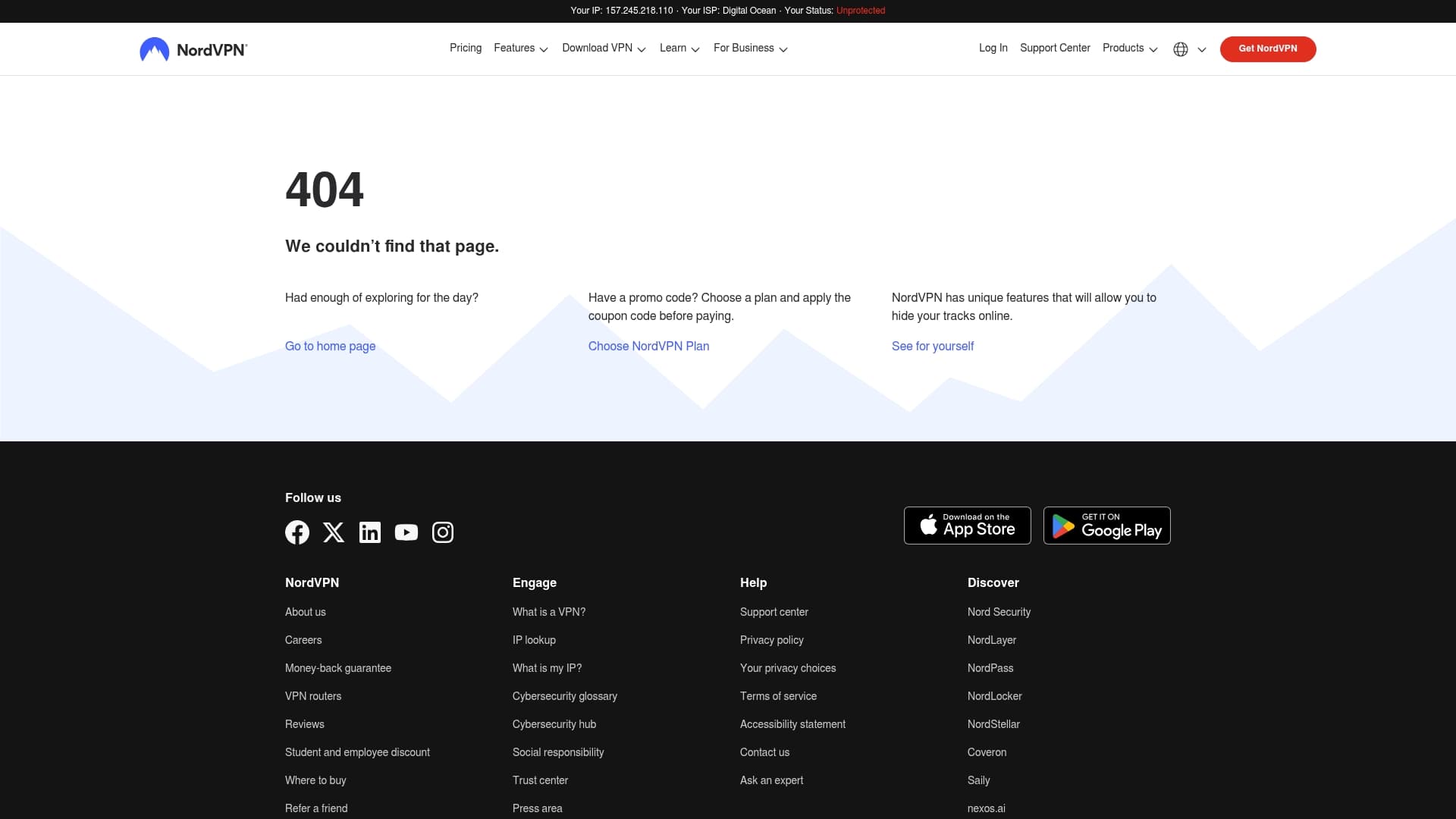Open the Pricing menu item
This screenshot has height=819, width=1456.
[x=466, y=48]
